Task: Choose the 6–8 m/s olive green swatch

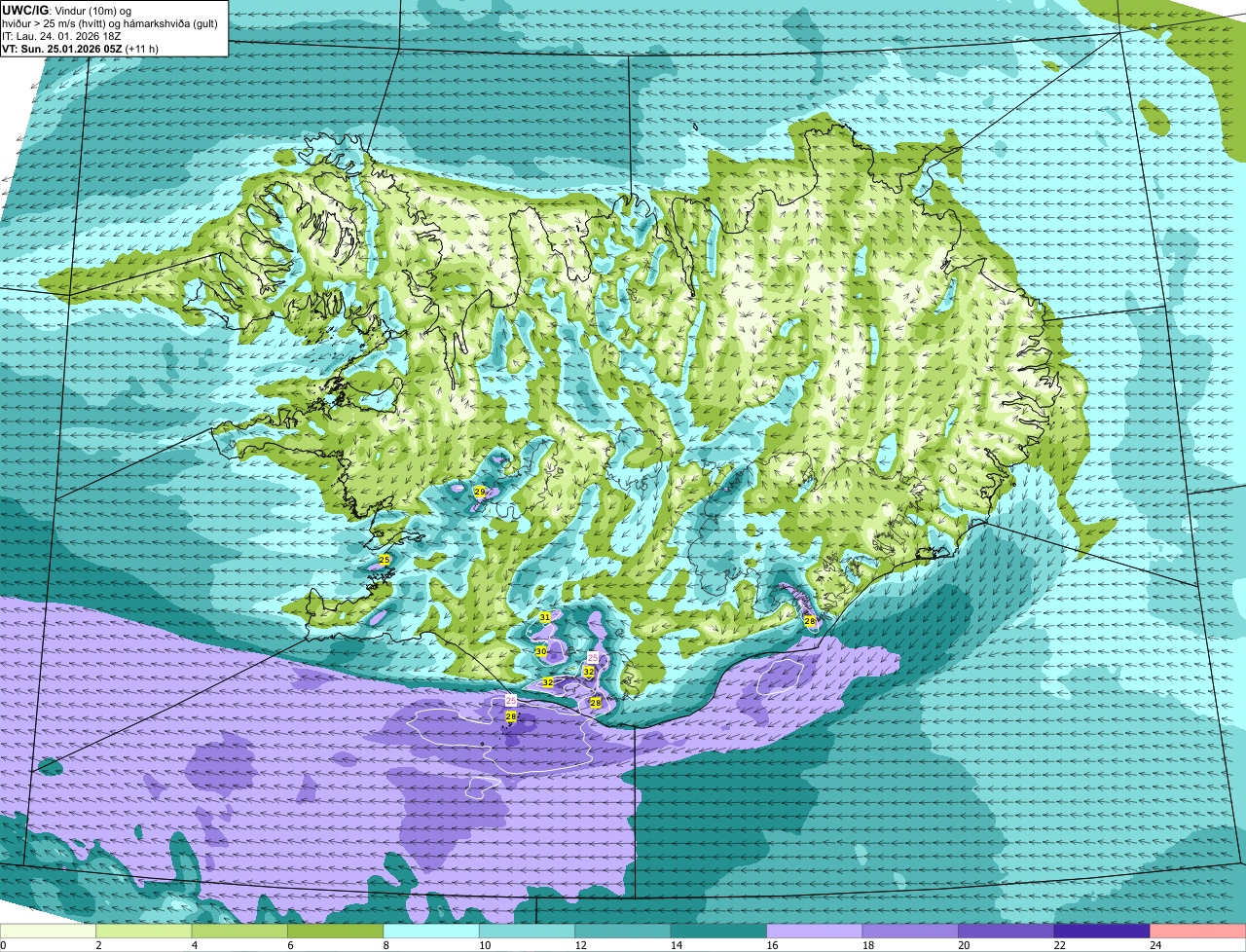Action: [335, 932]
